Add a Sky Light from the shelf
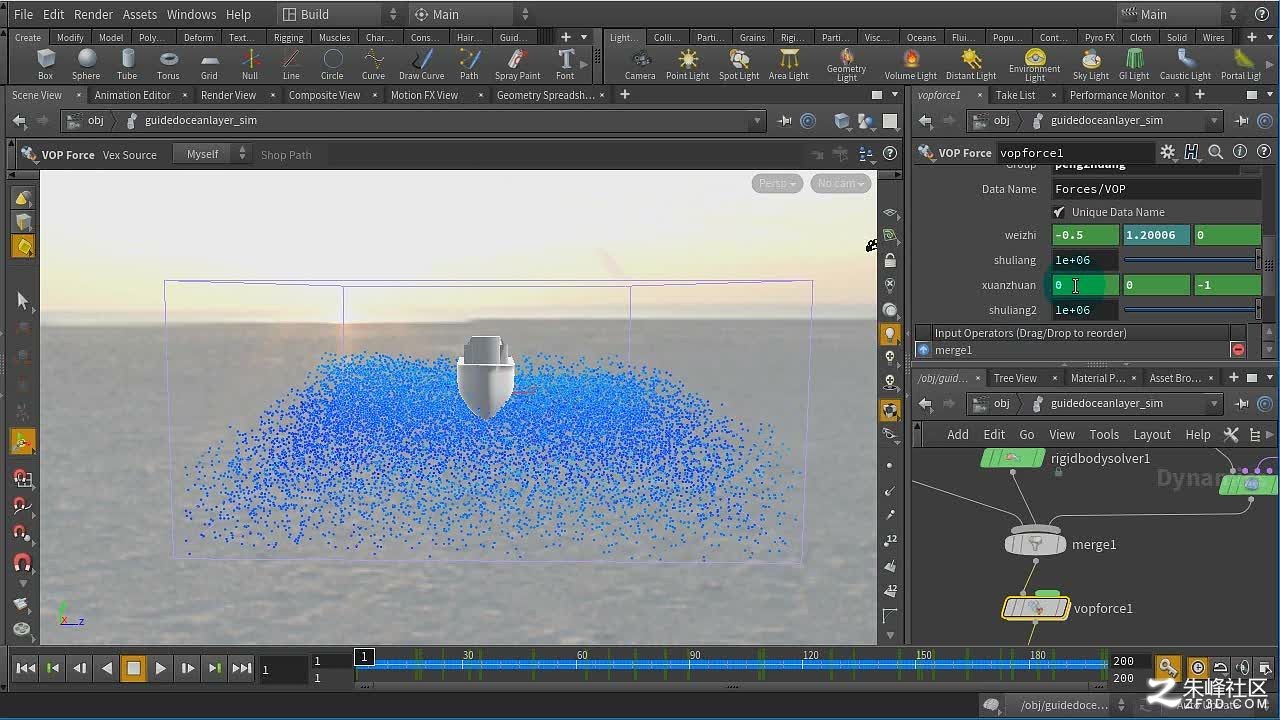This screenshot has height=720, width=1280. 1091,65
